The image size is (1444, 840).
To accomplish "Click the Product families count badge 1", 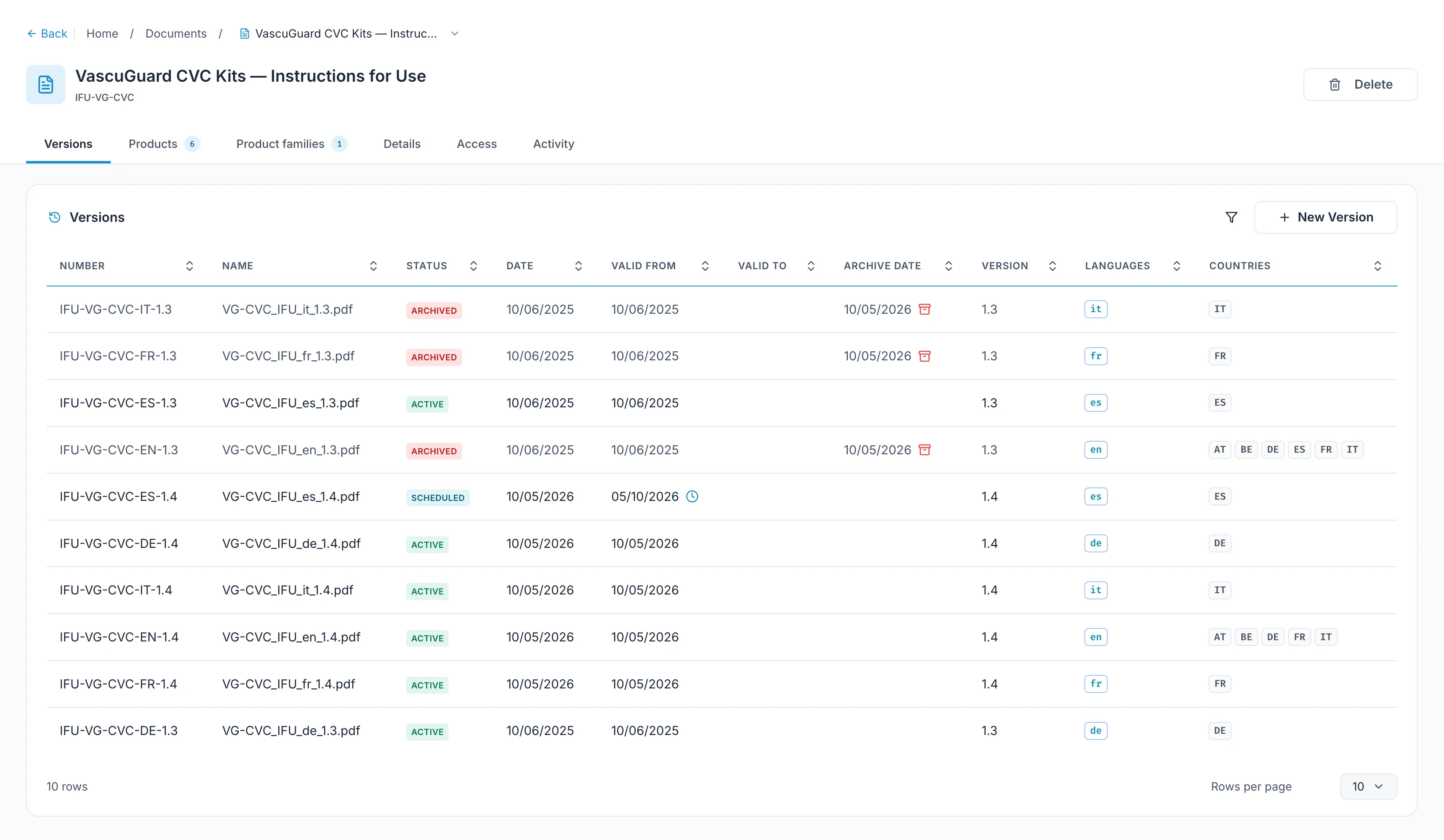I will pos(339,144).
